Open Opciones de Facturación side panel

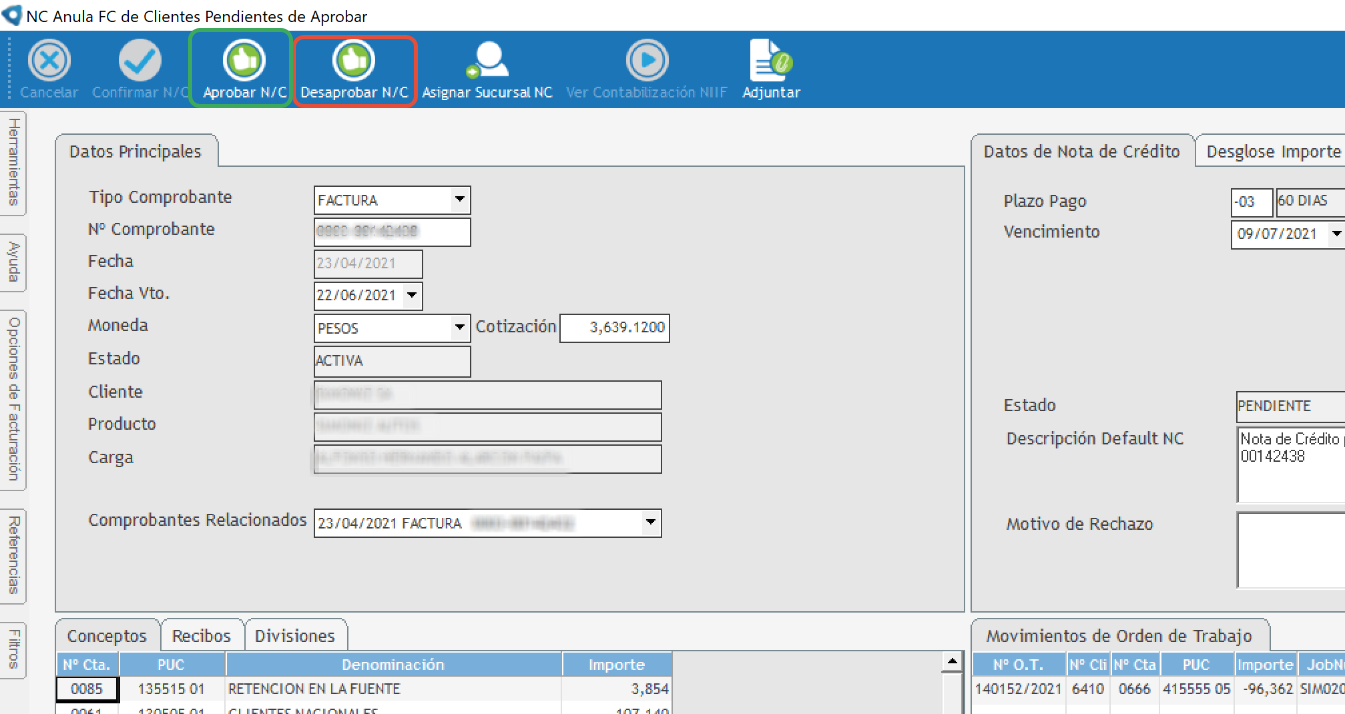14,399
